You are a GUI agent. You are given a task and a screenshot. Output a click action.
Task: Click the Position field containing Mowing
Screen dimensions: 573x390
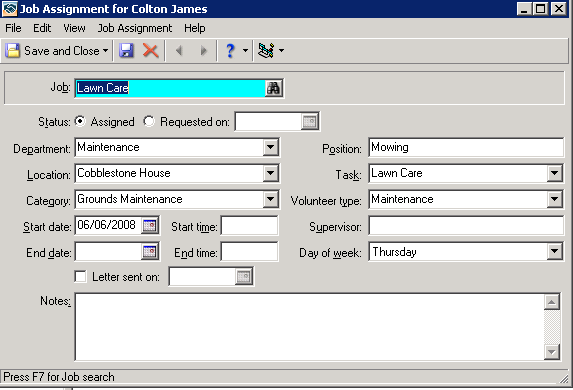point(466,147)
